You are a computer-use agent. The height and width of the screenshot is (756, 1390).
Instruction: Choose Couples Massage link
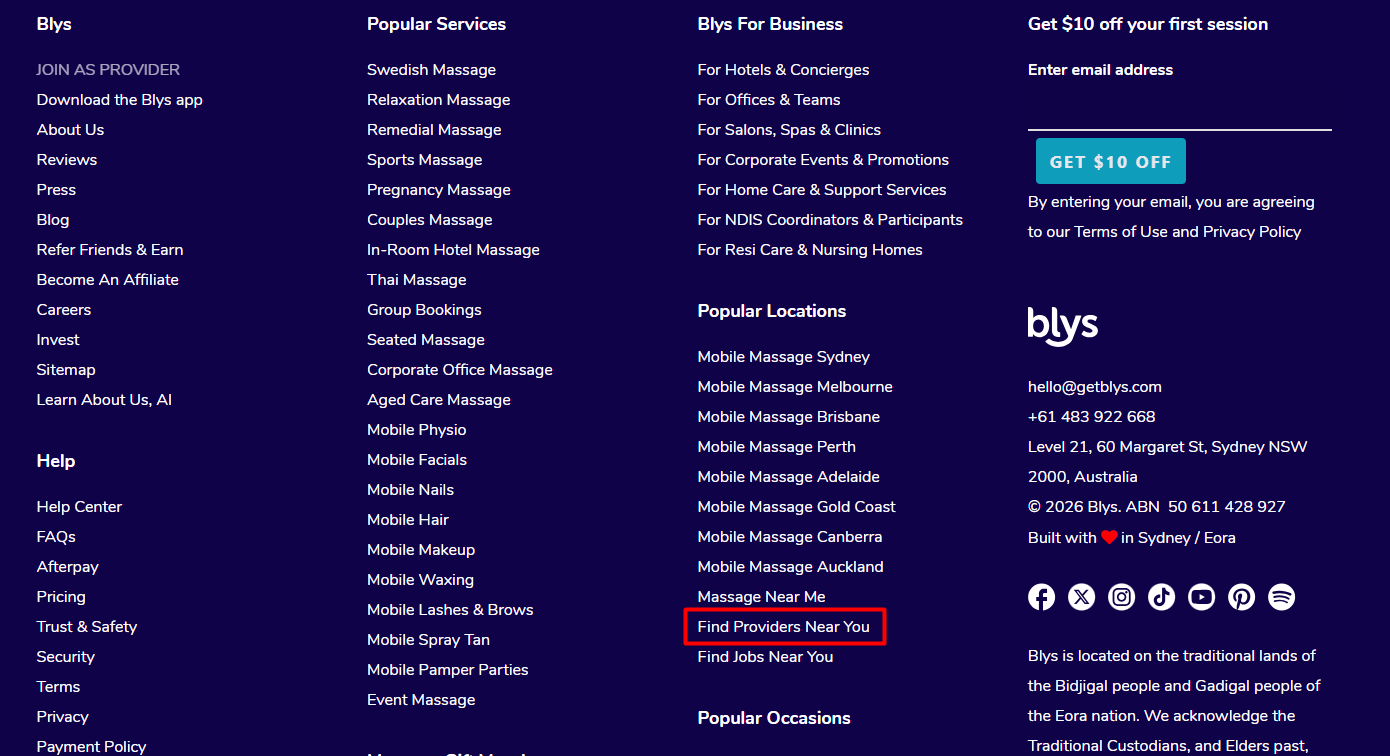[430, 220]
